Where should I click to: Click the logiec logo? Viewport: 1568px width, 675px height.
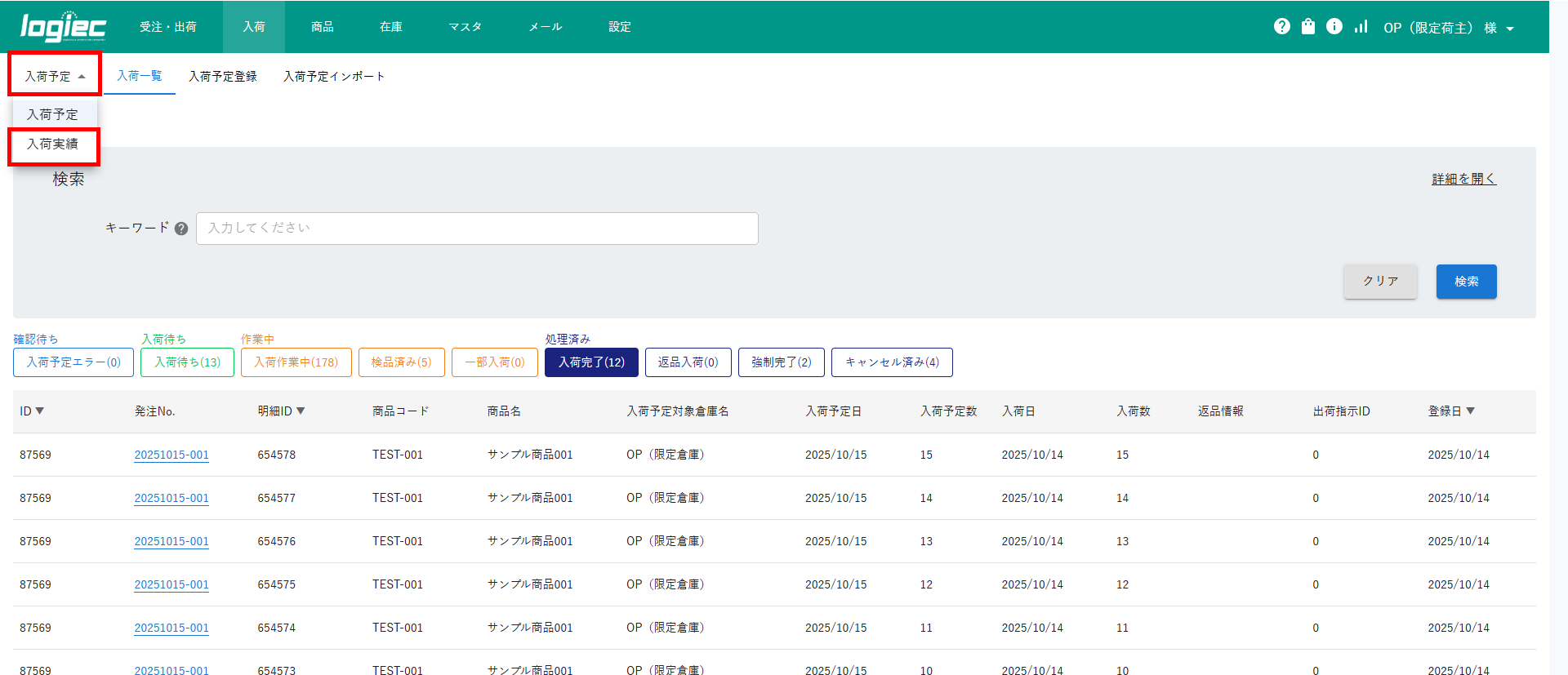pos(63,27)
